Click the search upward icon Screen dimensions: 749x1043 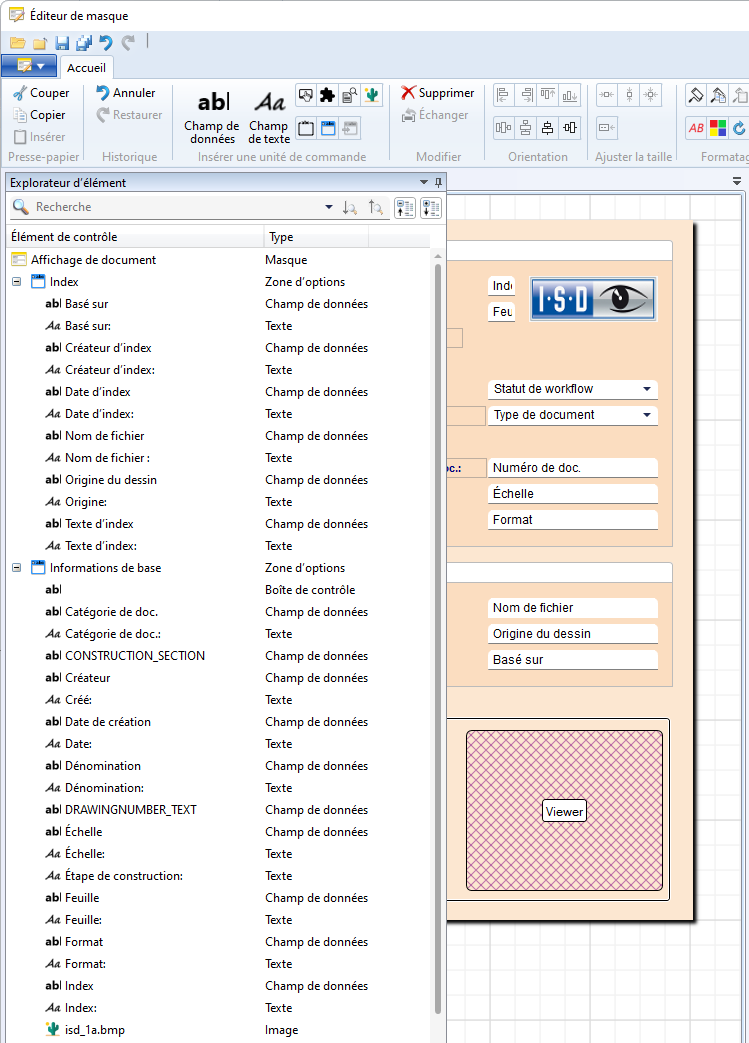(x=375, y=208)
